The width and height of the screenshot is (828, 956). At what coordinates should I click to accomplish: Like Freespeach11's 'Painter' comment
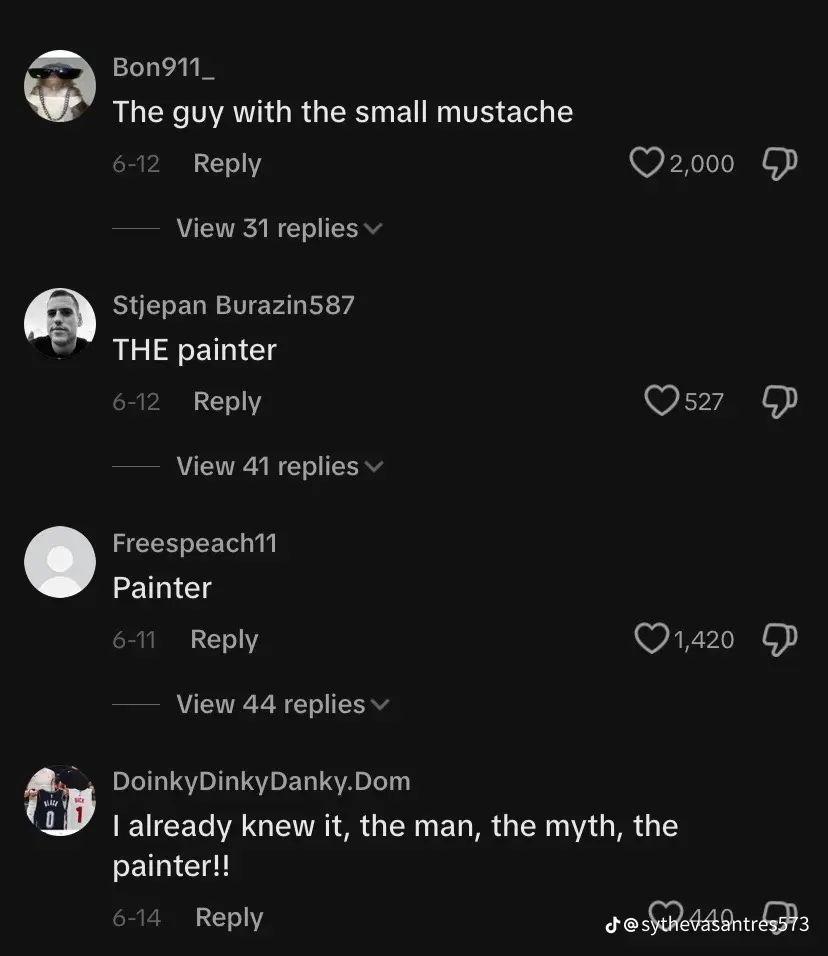coord(652,639)
